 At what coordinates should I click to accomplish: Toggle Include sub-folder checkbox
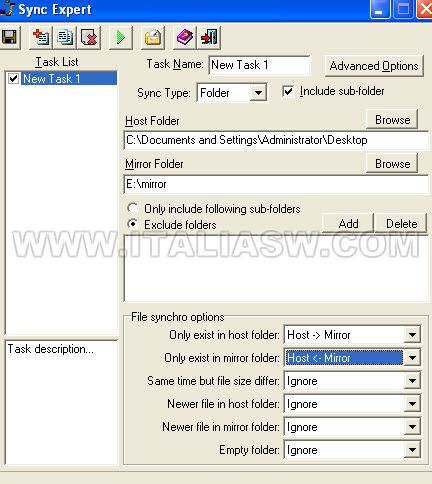click(x=288, y=91)
